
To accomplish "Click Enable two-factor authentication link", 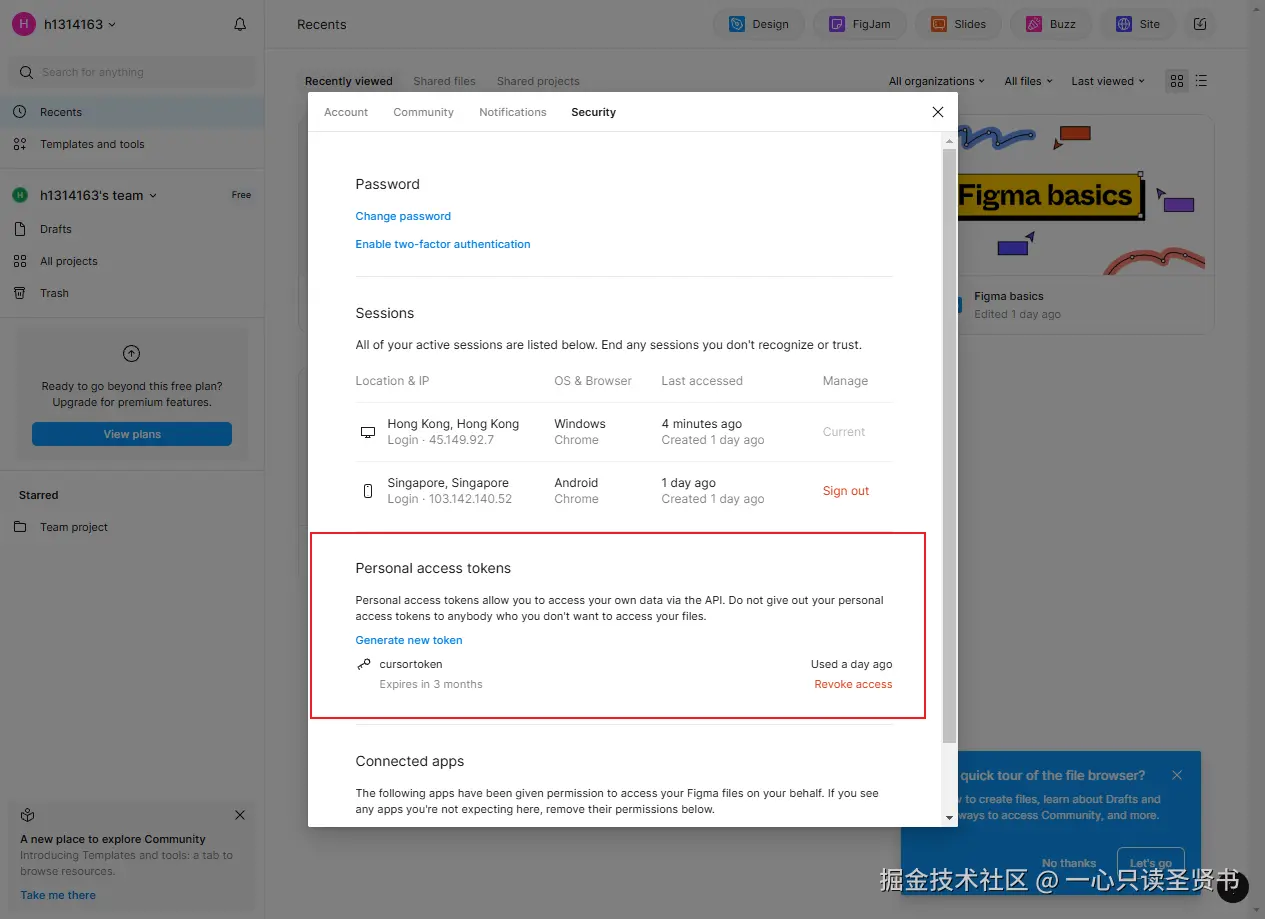I will pyautogui.click(x=443, y=244).
